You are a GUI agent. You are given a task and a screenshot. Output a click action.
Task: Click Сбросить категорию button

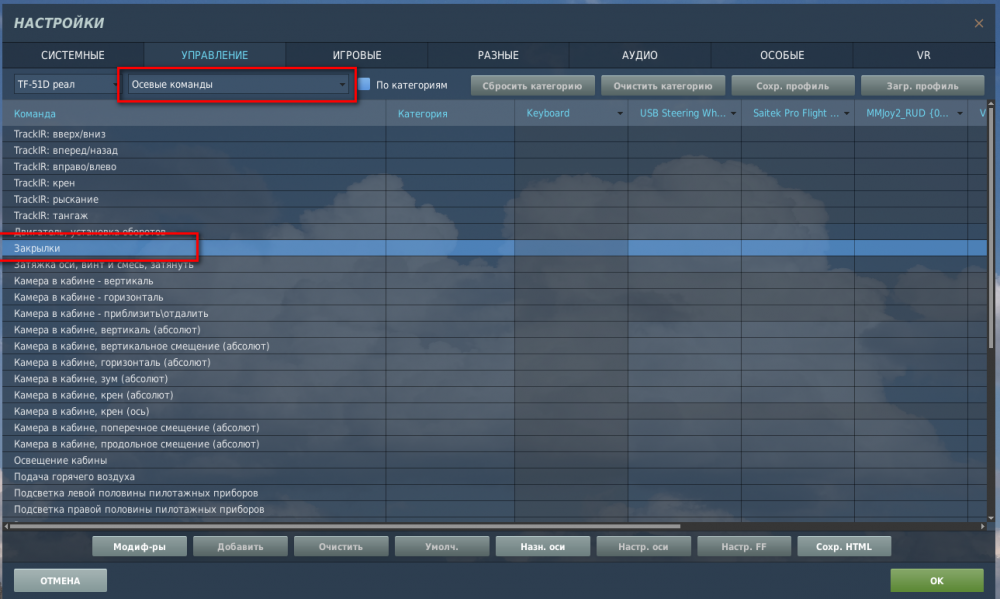tap(533, 85)
